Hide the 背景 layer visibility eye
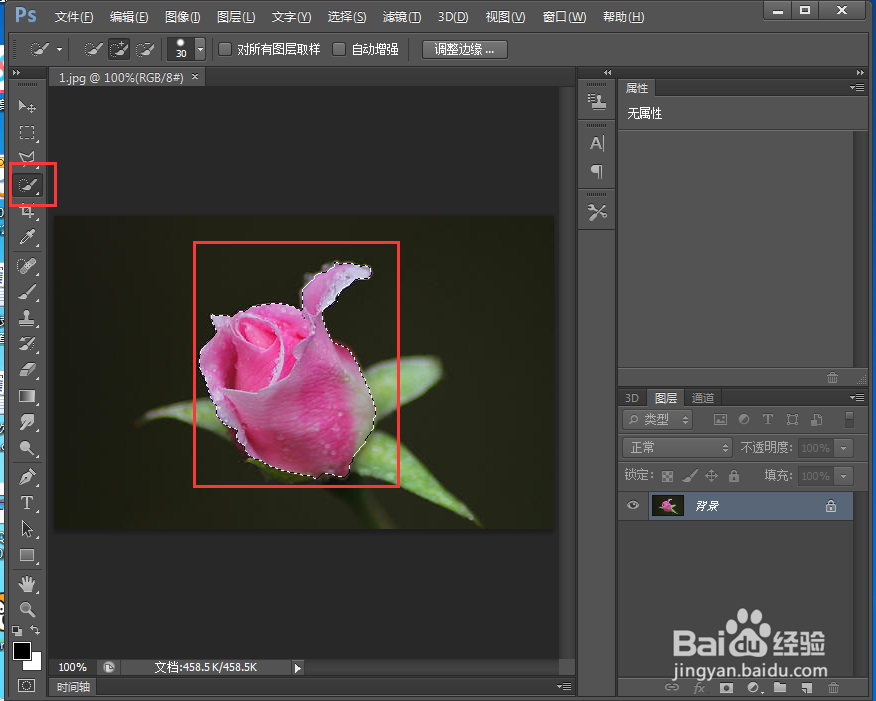The height and width of the screenshot is (701, 876). coord(632,506)
